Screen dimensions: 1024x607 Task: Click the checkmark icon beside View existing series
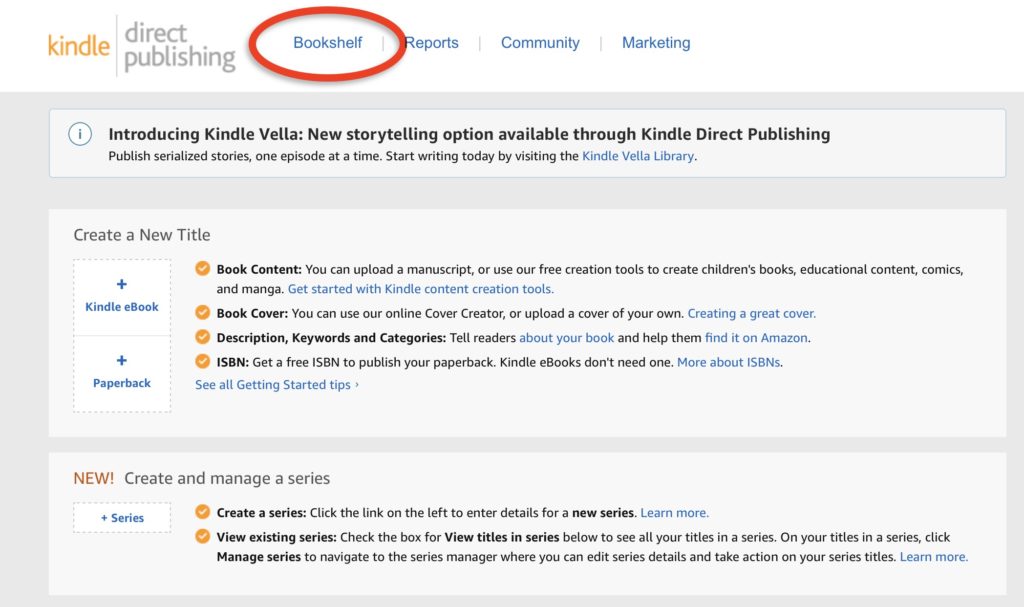202,539
